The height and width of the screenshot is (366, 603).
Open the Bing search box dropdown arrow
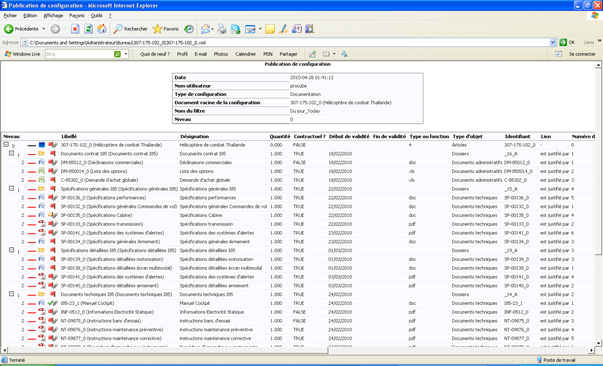pos(125,54)
